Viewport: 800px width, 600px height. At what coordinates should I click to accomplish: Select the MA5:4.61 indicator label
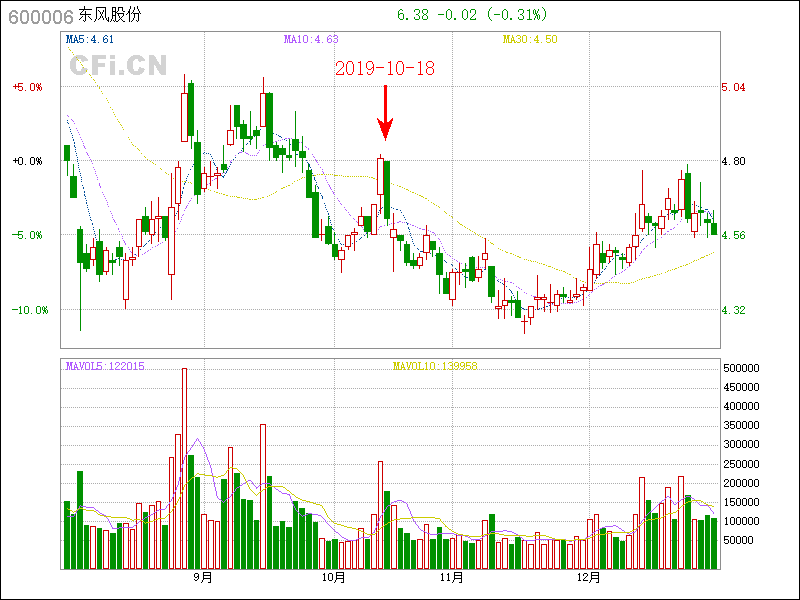pos(90,39)
